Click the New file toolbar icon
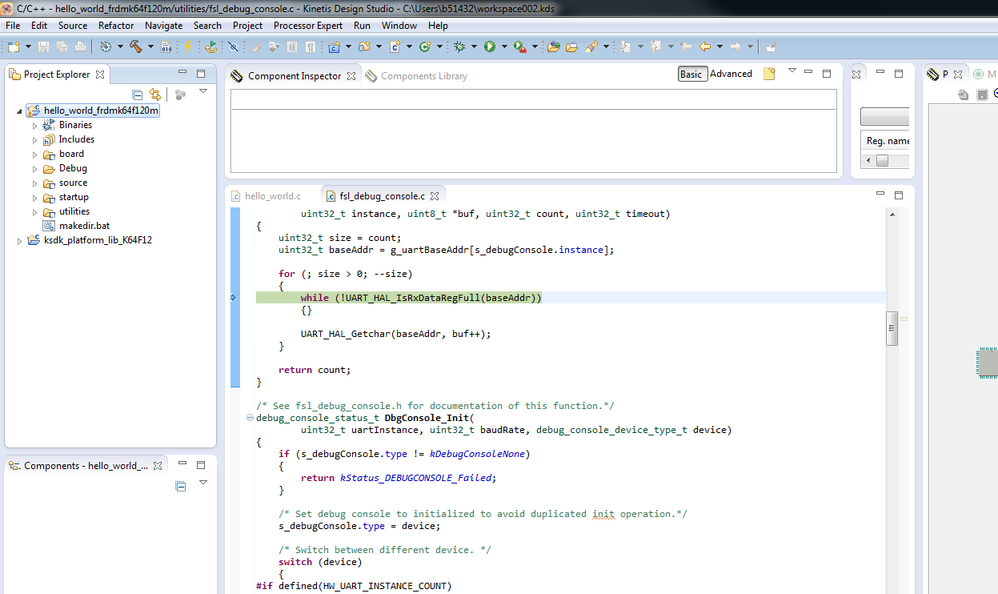Screen dimensions: 998x594 (x=13, y=46)
